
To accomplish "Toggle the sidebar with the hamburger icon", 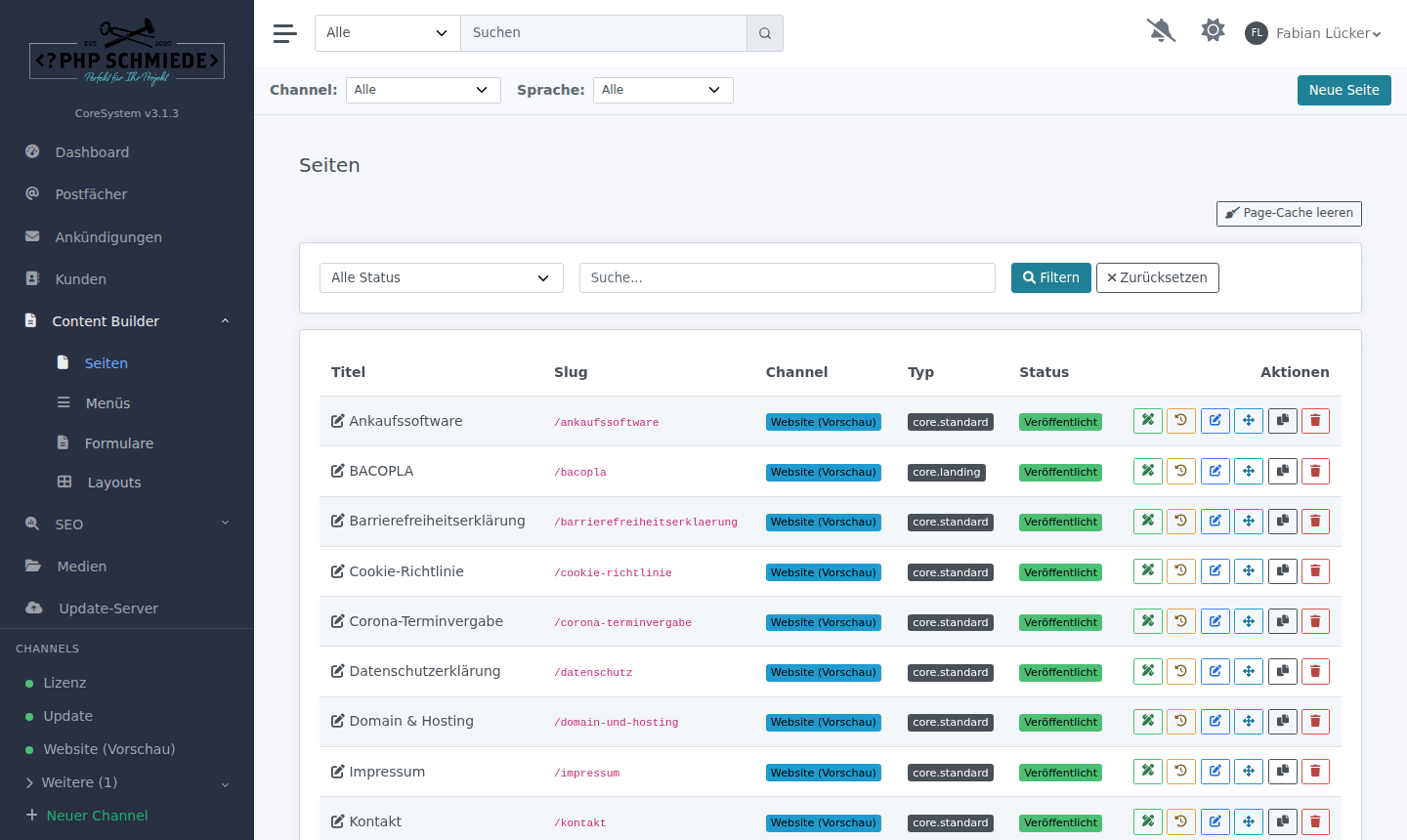I will pos(285,33).
